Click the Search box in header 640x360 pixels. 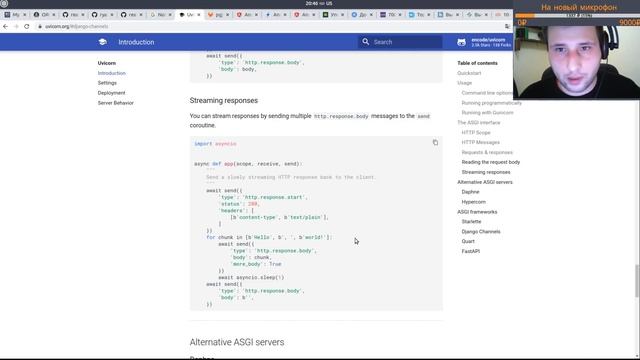400,42
